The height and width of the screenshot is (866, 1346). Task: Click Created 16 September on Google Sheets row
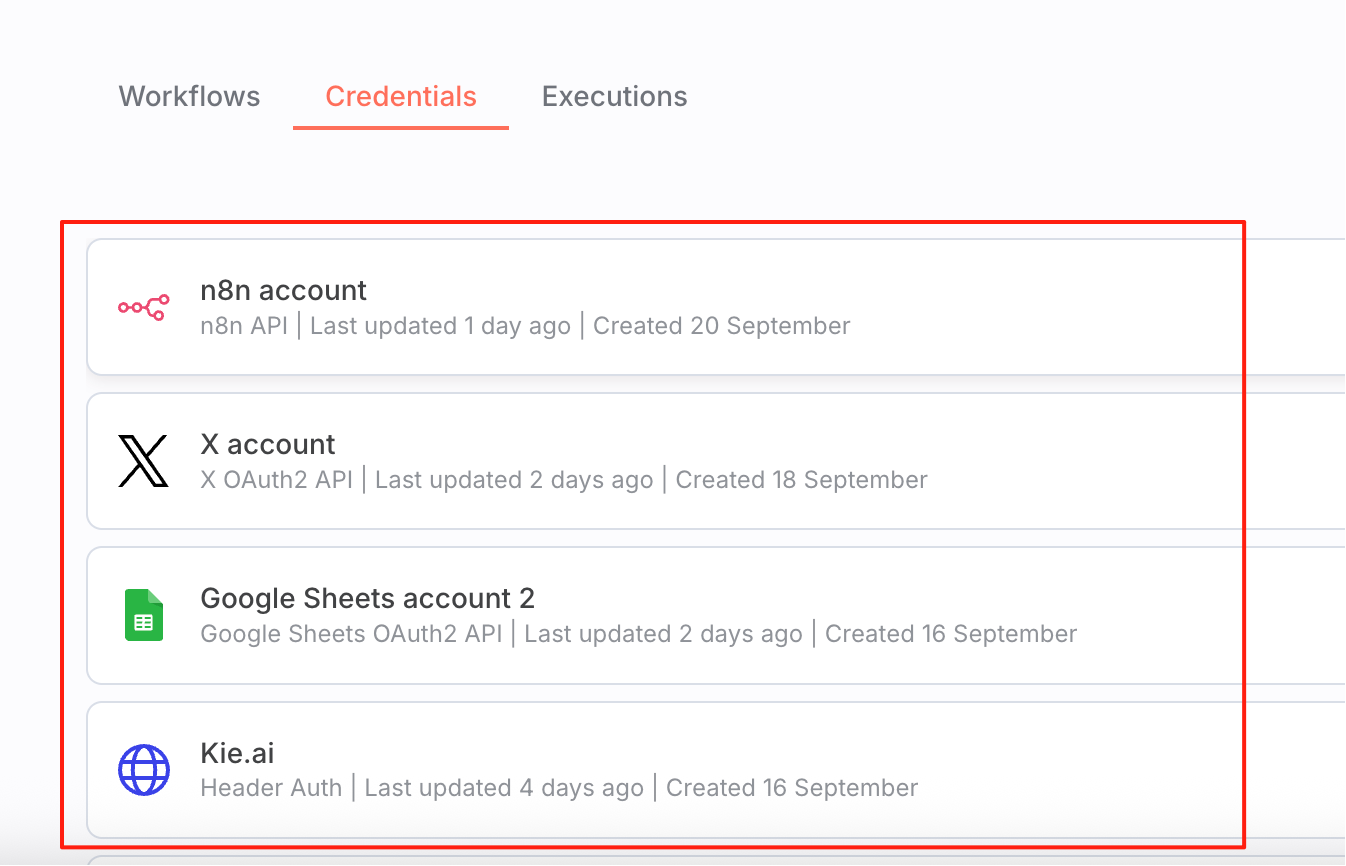(951, 634)
